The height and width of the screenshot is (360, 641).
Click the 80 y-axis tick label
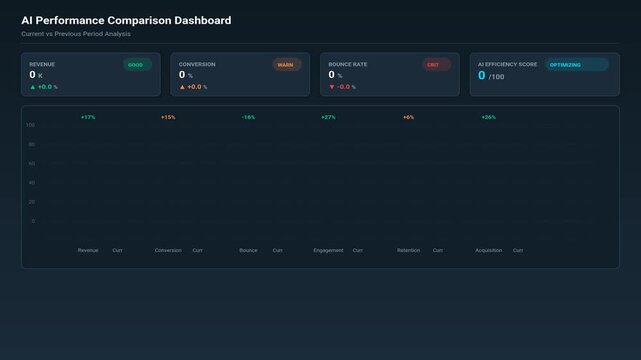tap(31, 144)
